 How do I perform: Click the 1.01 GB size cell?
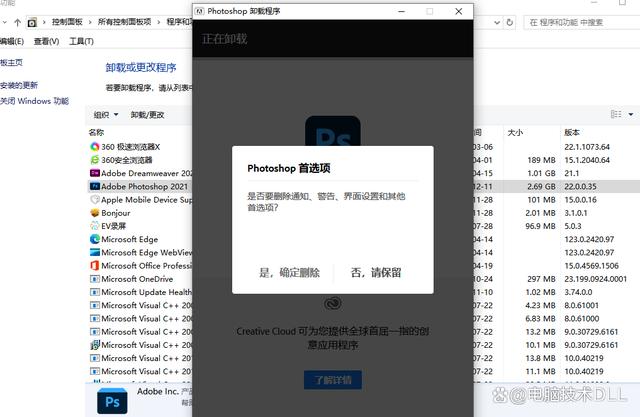tap(541, 173)
